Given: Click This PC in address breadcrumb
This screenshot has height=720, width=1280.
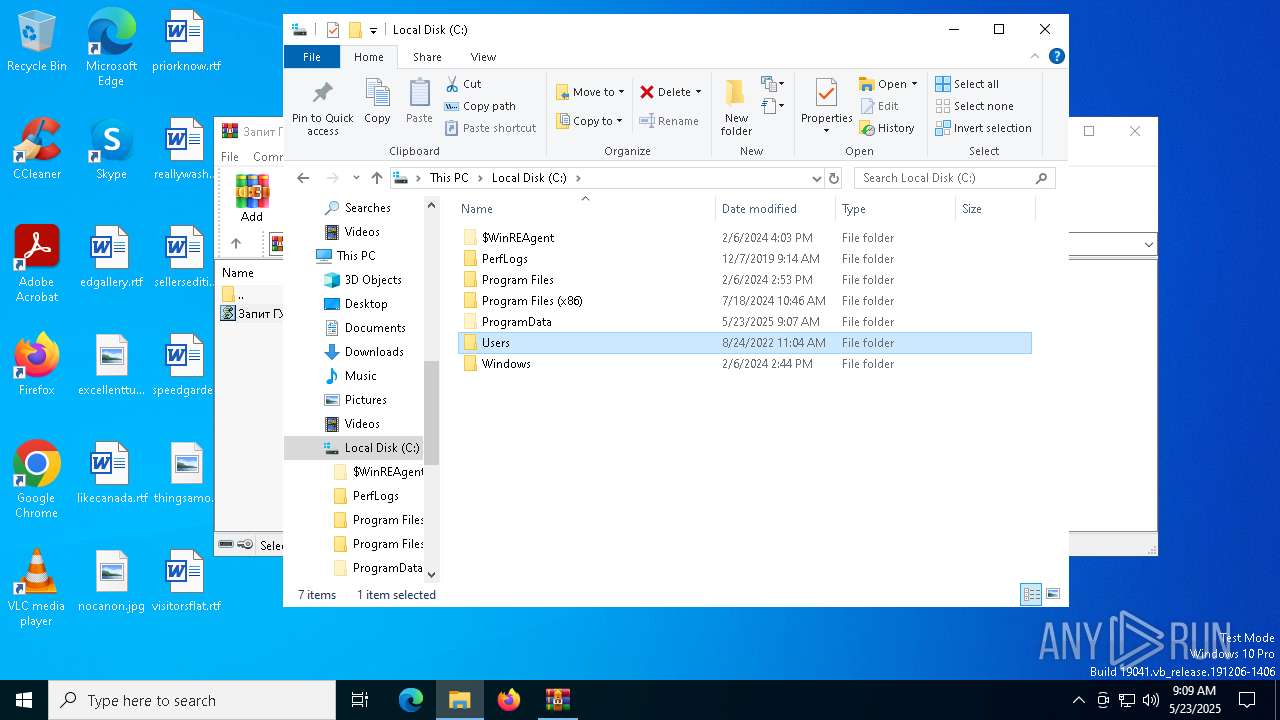Looking at the screenshot, I should (x=449, y=178).
